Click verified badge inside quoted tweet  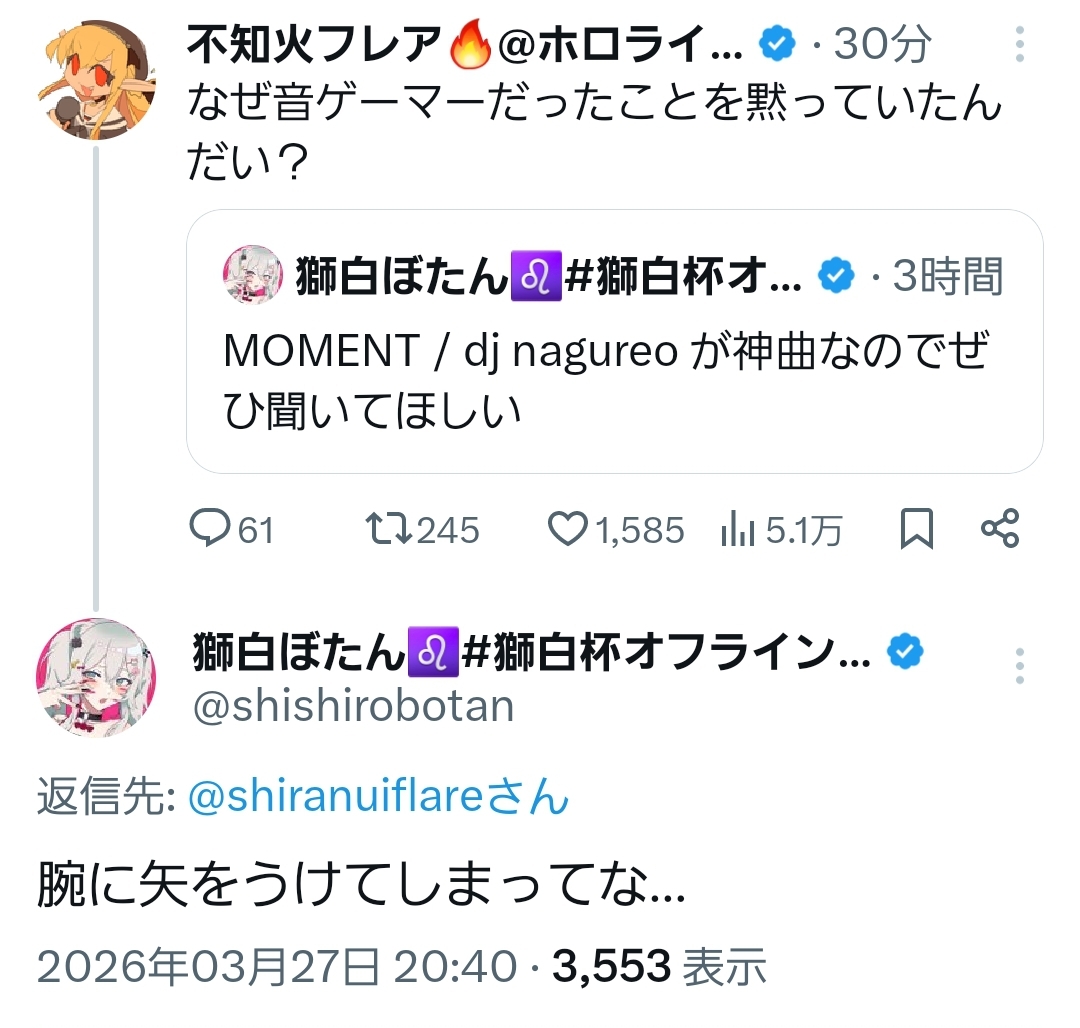tap(836, 276)
